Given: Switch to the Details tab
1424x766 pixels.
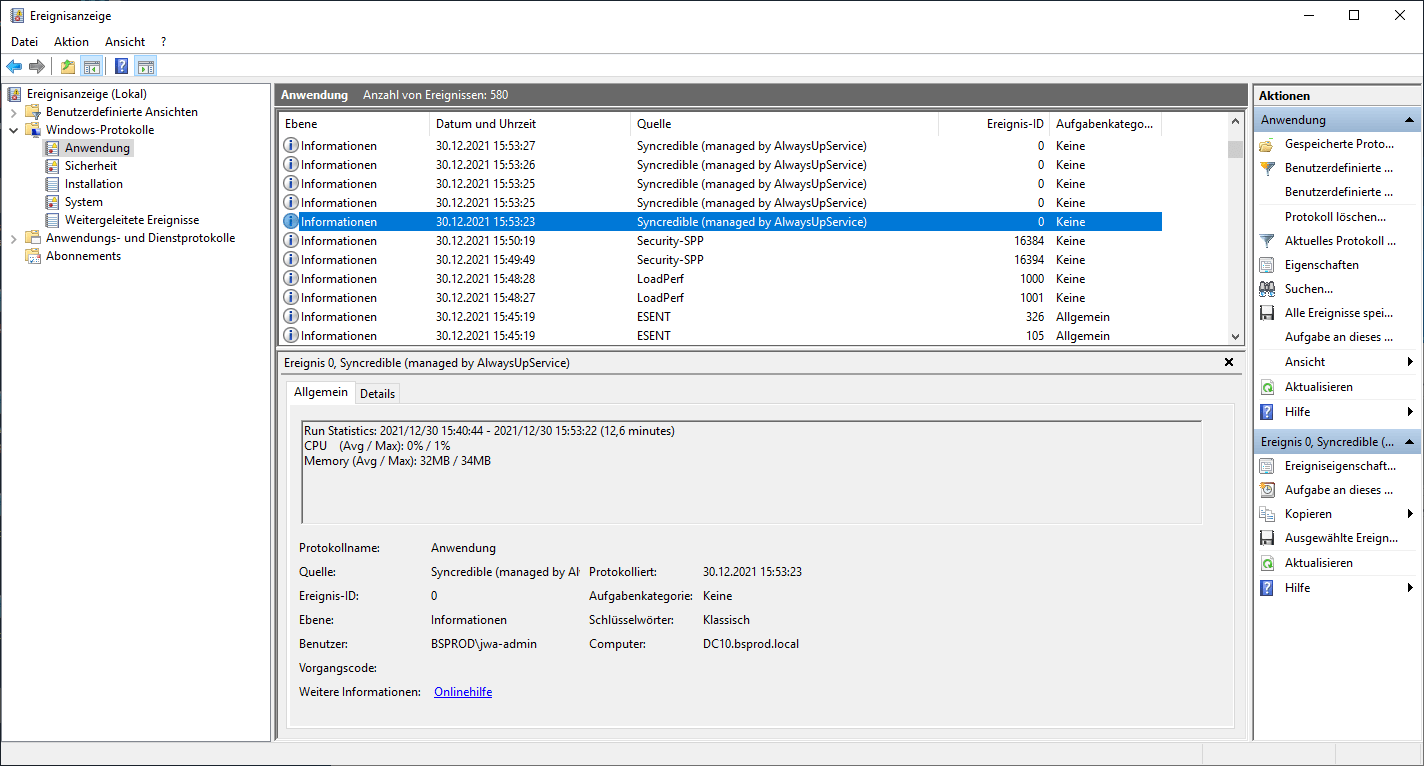Looking at the screenshot, I should (x=377, y=393).
